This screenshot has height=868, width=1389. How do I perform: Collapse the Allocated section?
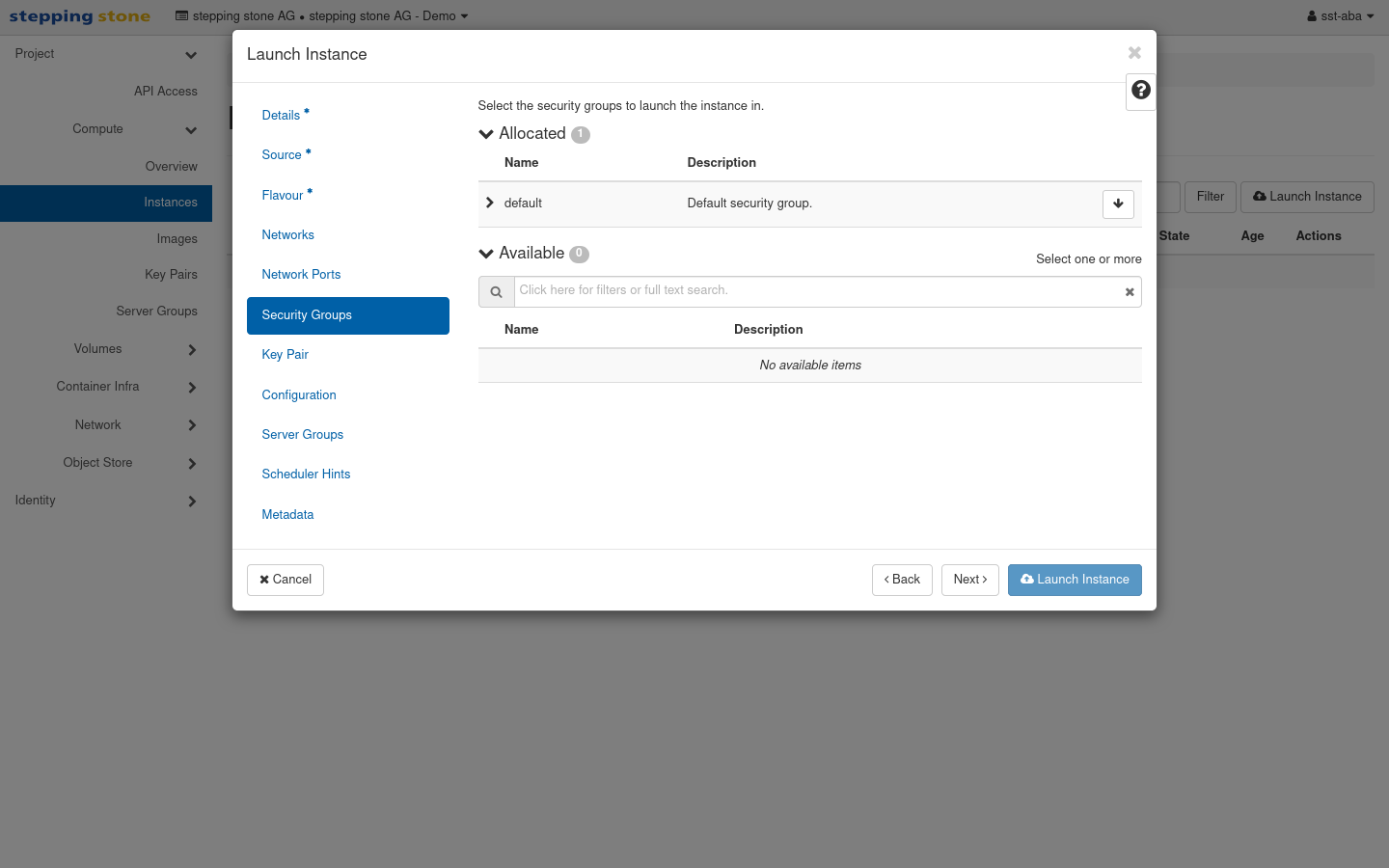486,134
